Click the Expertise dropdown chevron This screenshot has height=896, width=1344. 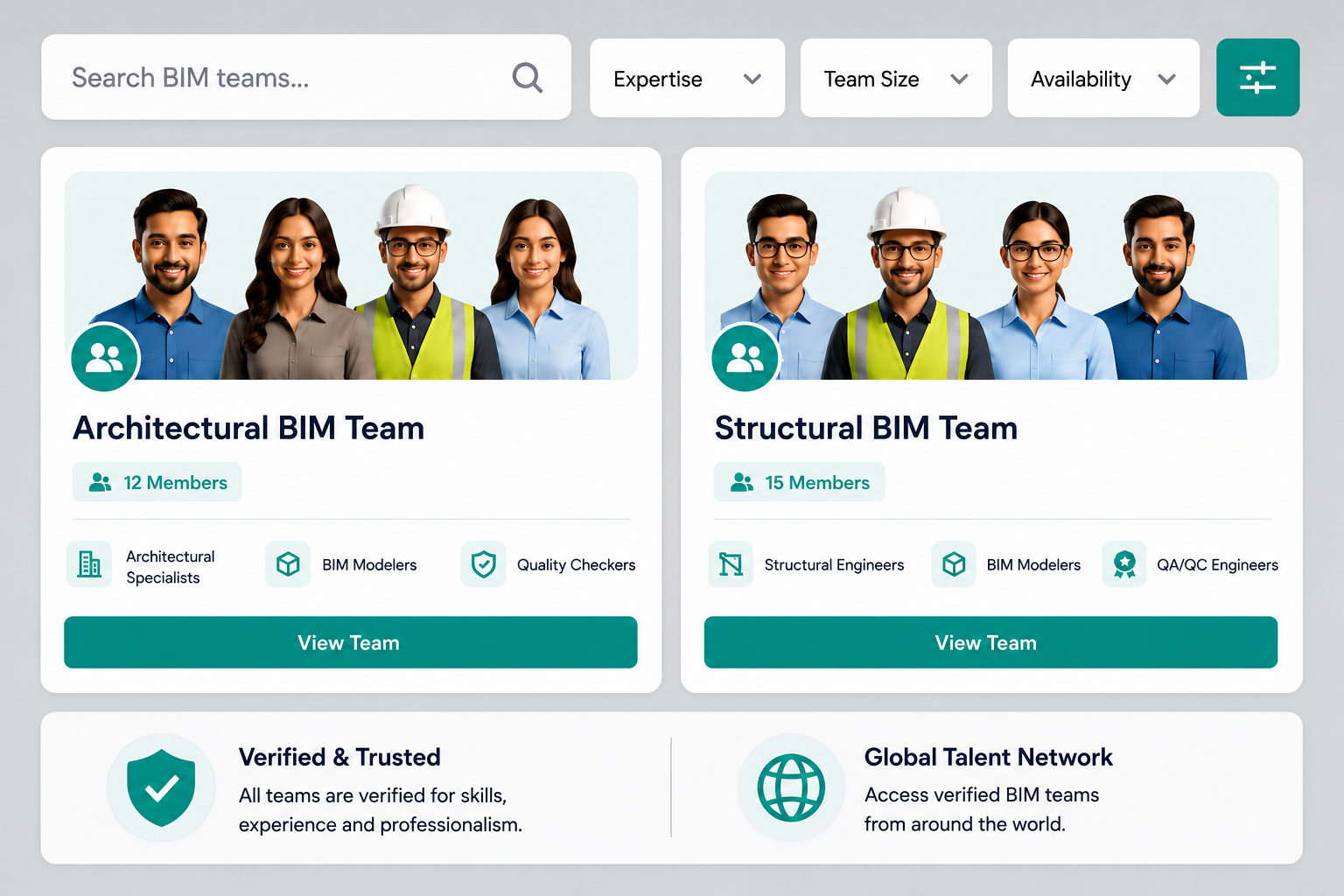click(752, 79)
